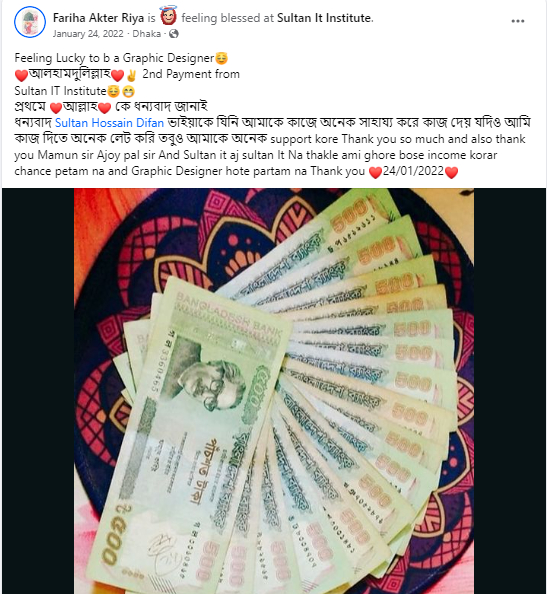Click the feeling blessed angel emoji icon

168,17
